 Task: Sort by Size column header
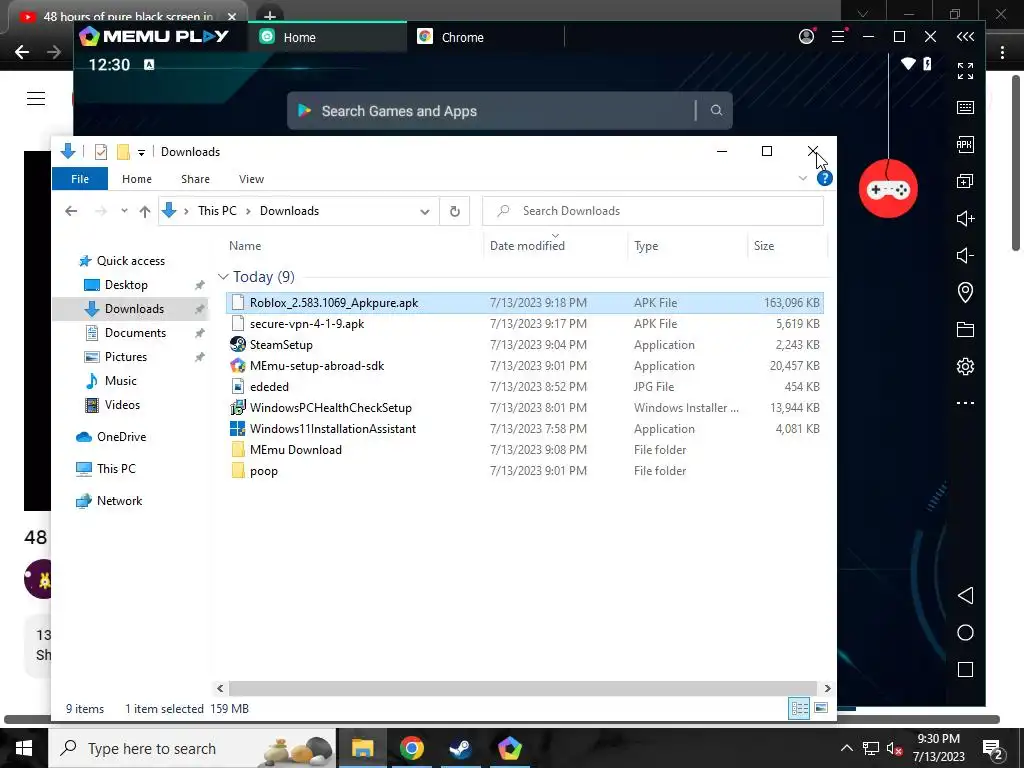pyautogui.click(x=764, y=246)
